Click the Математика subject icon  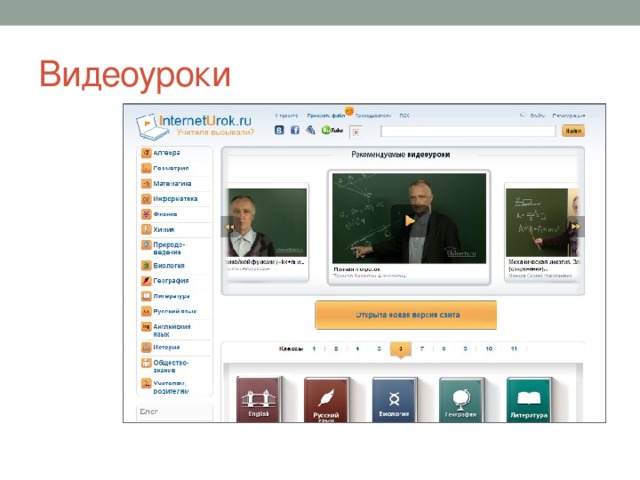[x=146, y=184]
